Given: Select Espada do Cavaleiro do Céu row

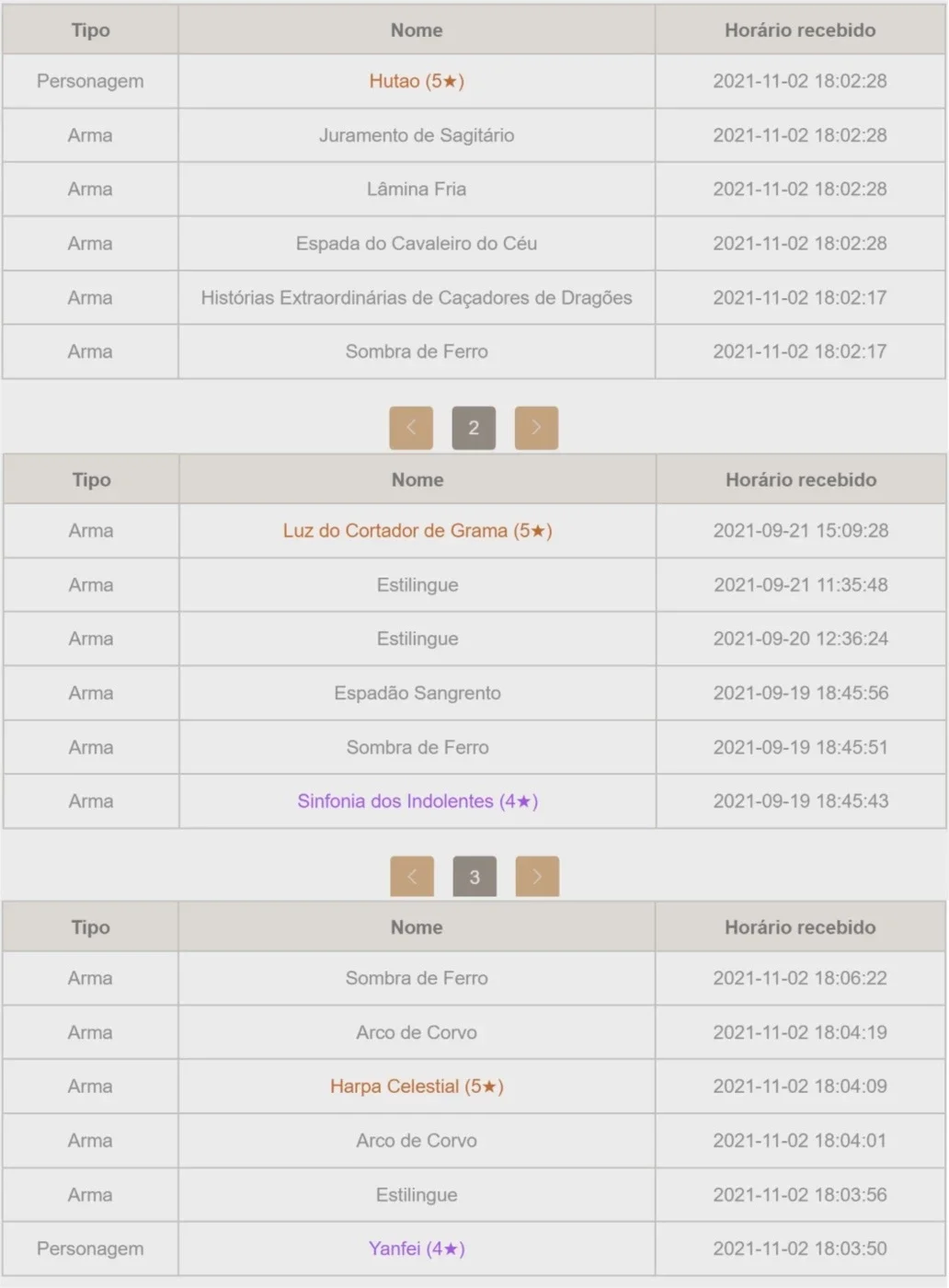Looking at the screenshot, I should click(474, 244).
